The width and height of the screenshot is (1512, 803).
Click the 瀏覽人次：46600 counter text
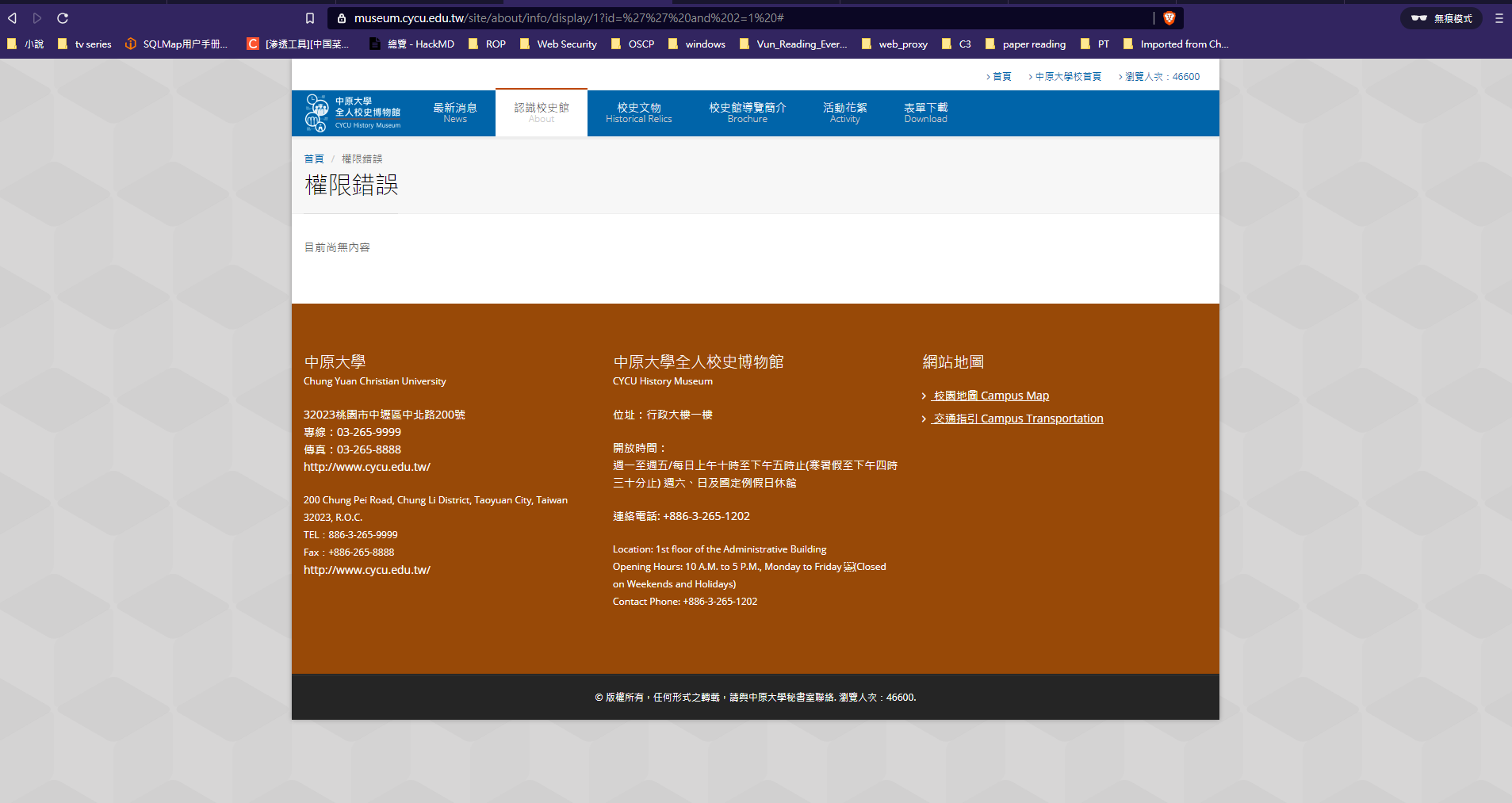(1162, 77)
